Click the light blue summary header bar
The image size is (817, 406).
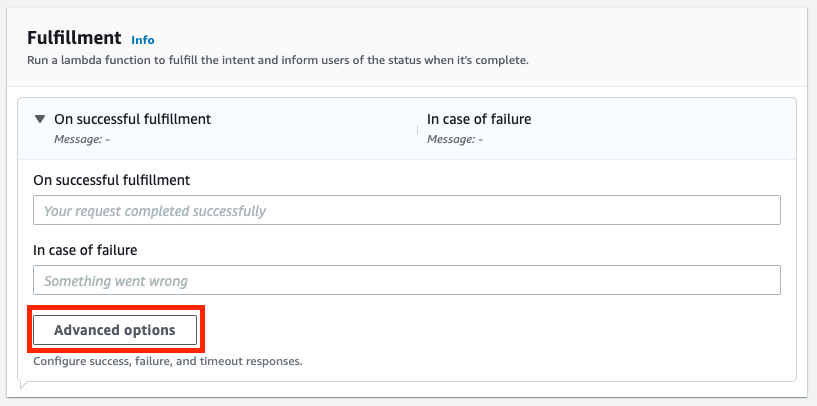click(x=407, y=129)
